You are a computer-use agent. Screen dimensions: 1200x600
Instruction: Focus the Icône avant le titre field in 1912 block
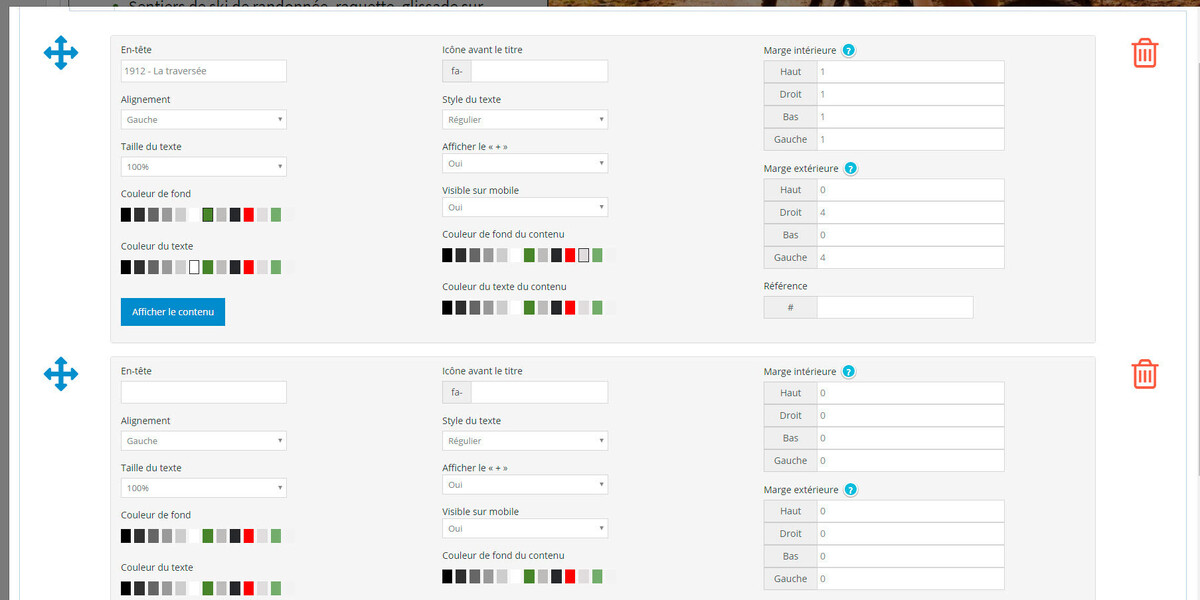(539, 71)
